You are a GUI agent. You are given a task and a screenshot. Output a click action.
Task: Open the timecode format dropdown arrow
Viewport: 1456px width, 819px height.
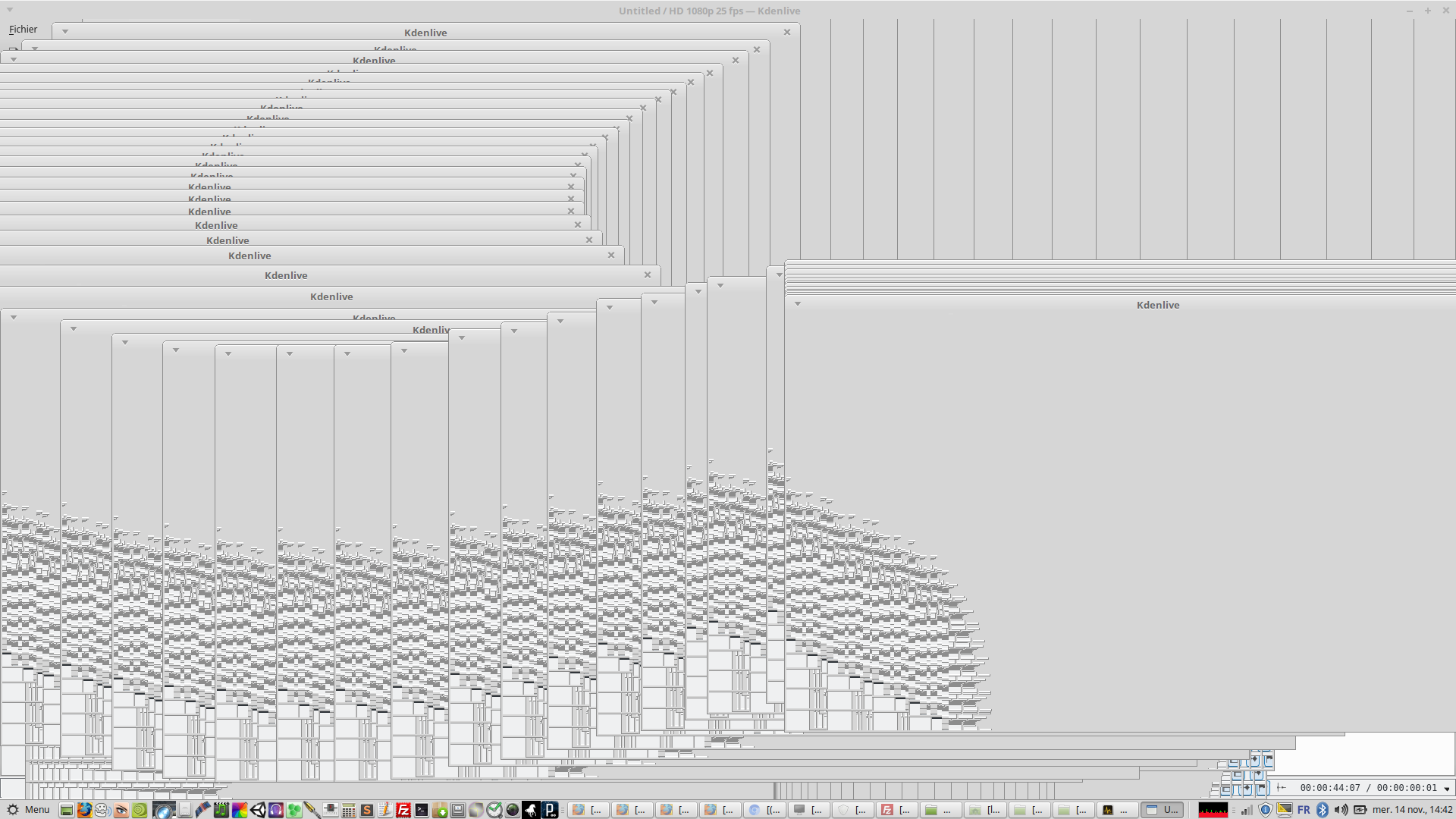(1446, 789)
